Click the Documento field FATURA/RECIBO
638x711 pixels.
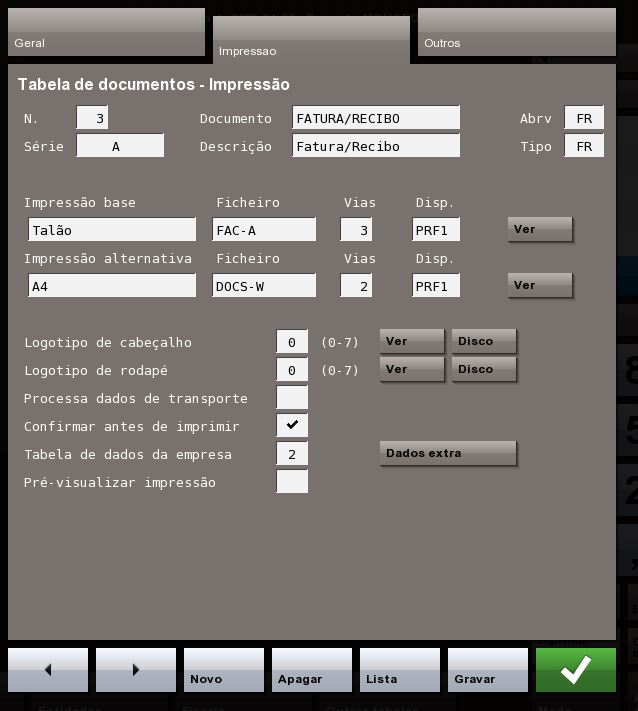coord(376,118)
